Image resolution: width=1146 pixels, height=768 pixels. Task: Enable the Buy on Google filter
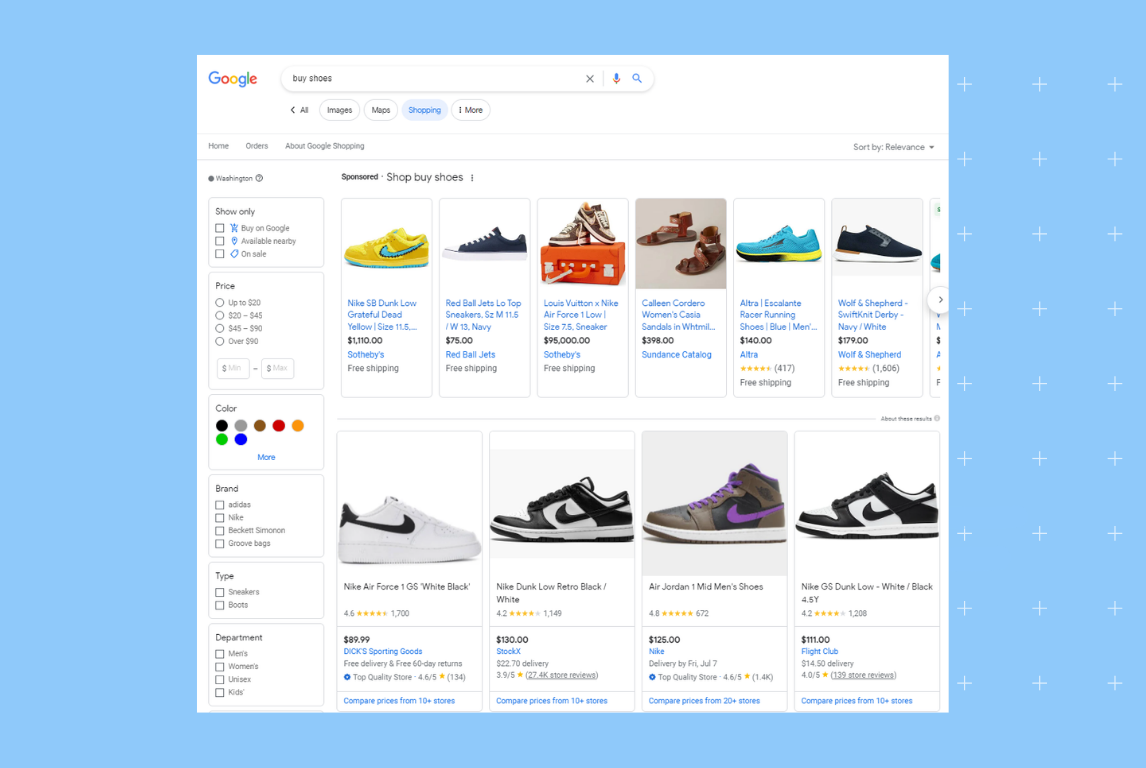221,227
